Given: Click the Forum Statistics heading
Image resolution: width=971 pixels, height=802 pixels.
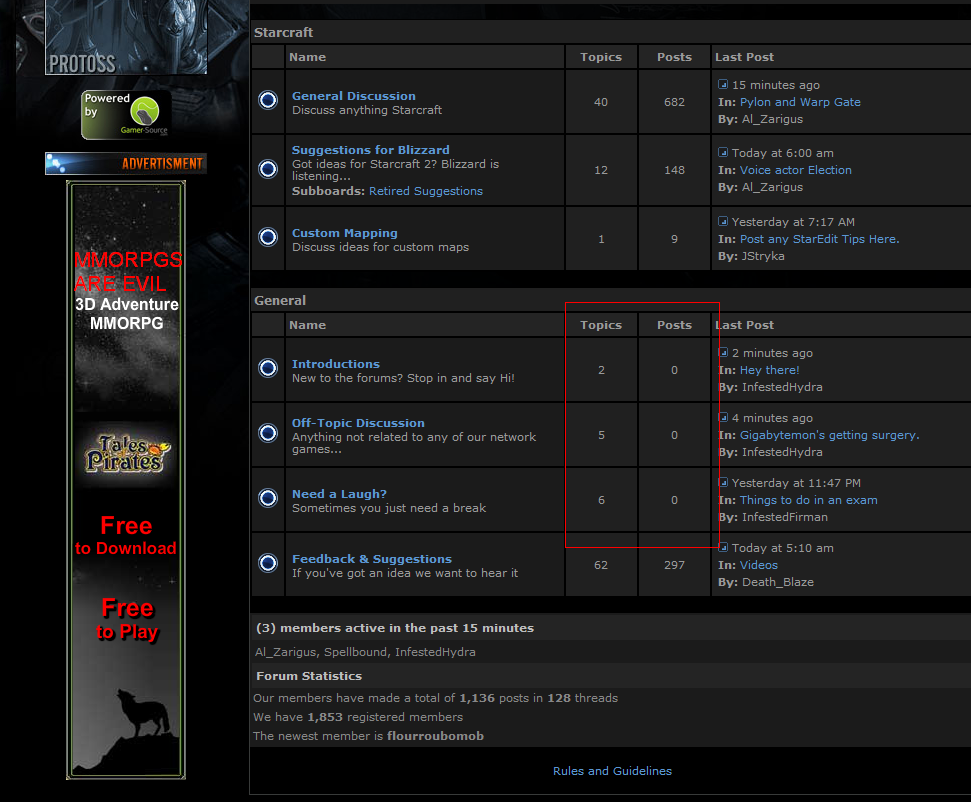Looking at the screenshot, I should point(309,676).
